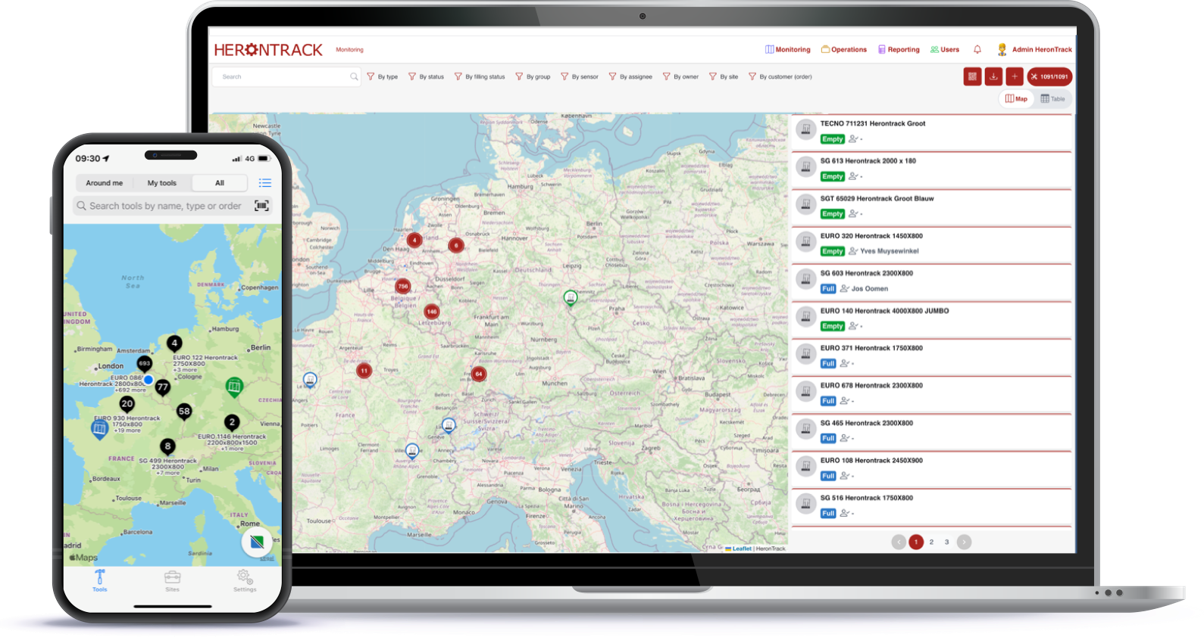
Task: Click the red plus add button
Action: (x=1014, y=76)
